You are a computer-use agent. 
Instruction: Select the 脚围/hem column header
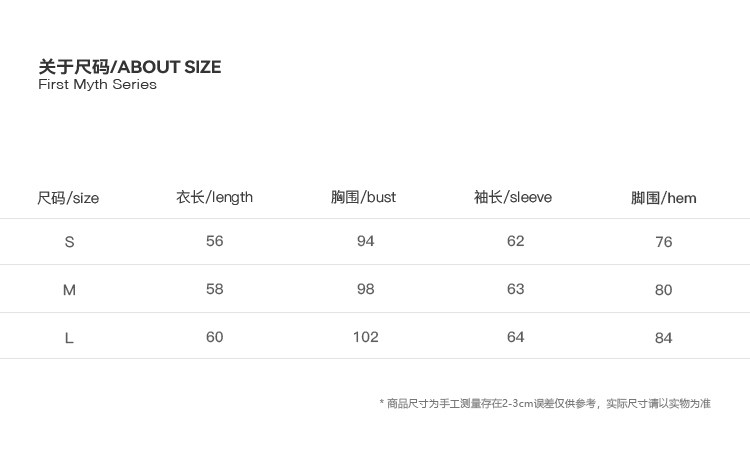pos(663,198)
